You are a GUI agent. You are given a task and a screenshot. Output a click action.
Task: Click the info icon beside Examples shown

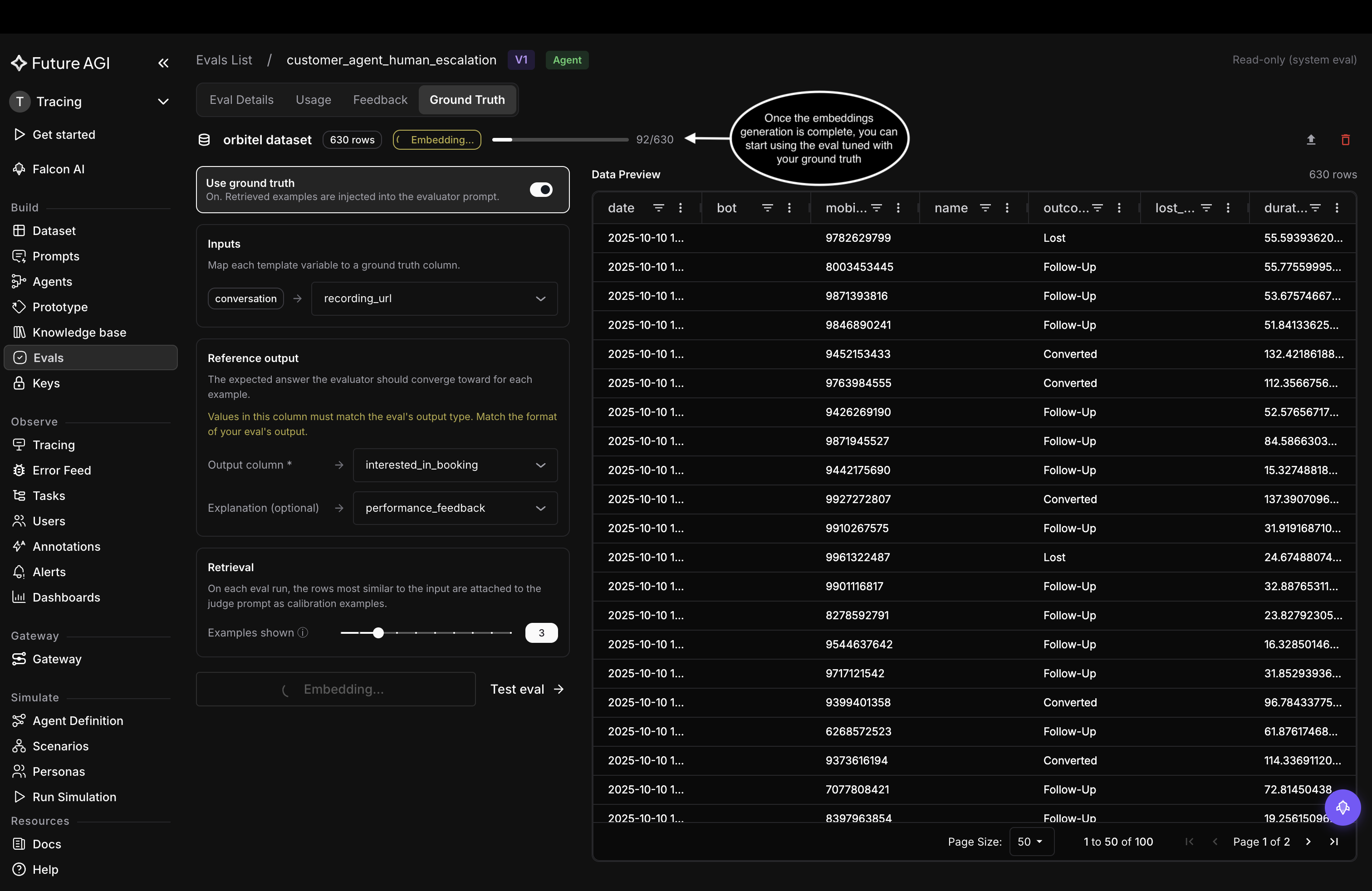point(303,633)
